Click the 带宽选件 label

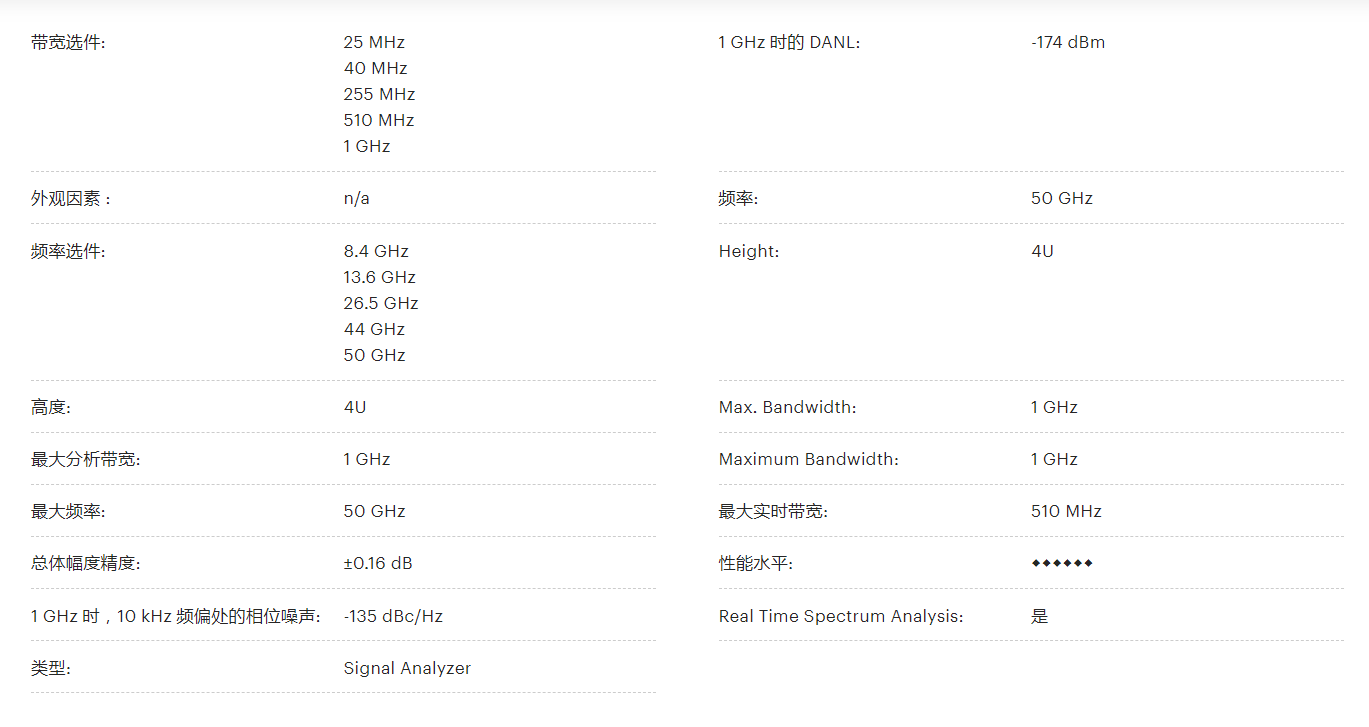point(68,42)
